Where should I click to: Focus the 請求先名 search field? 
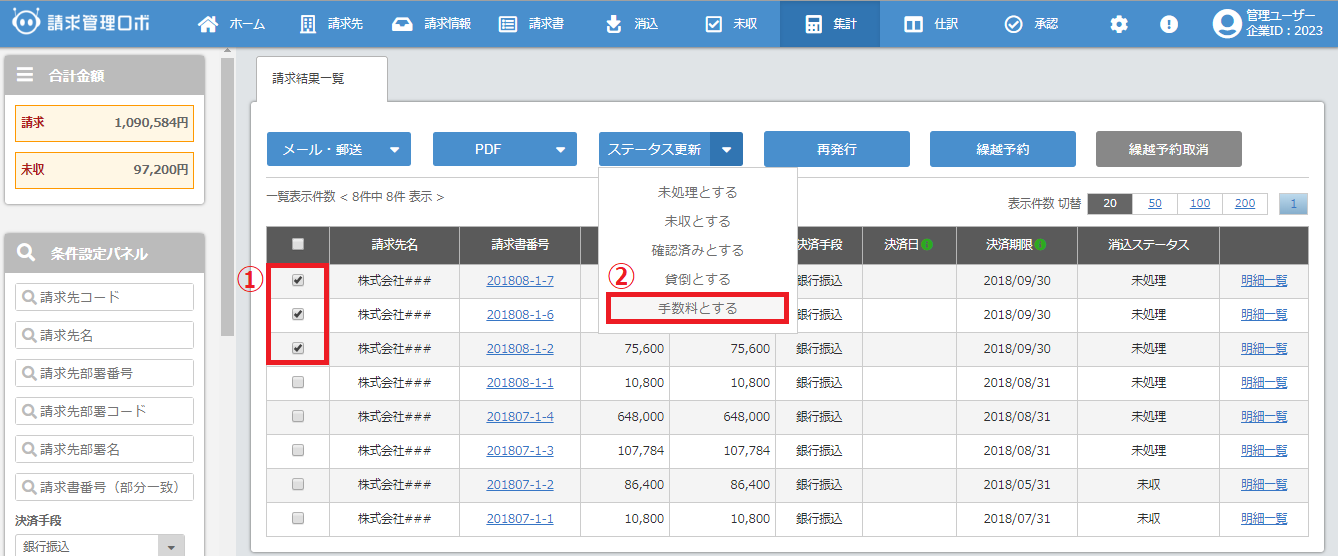click(105, 335)
